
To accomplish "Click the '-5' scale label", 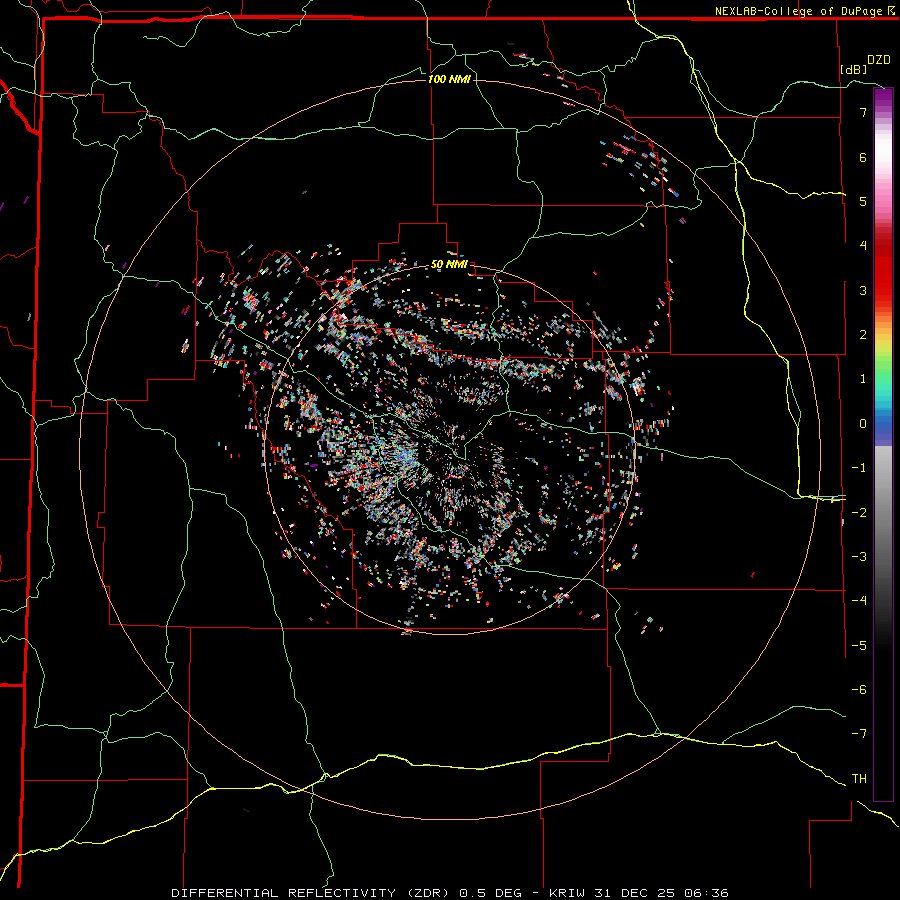I will coord(859,645).
